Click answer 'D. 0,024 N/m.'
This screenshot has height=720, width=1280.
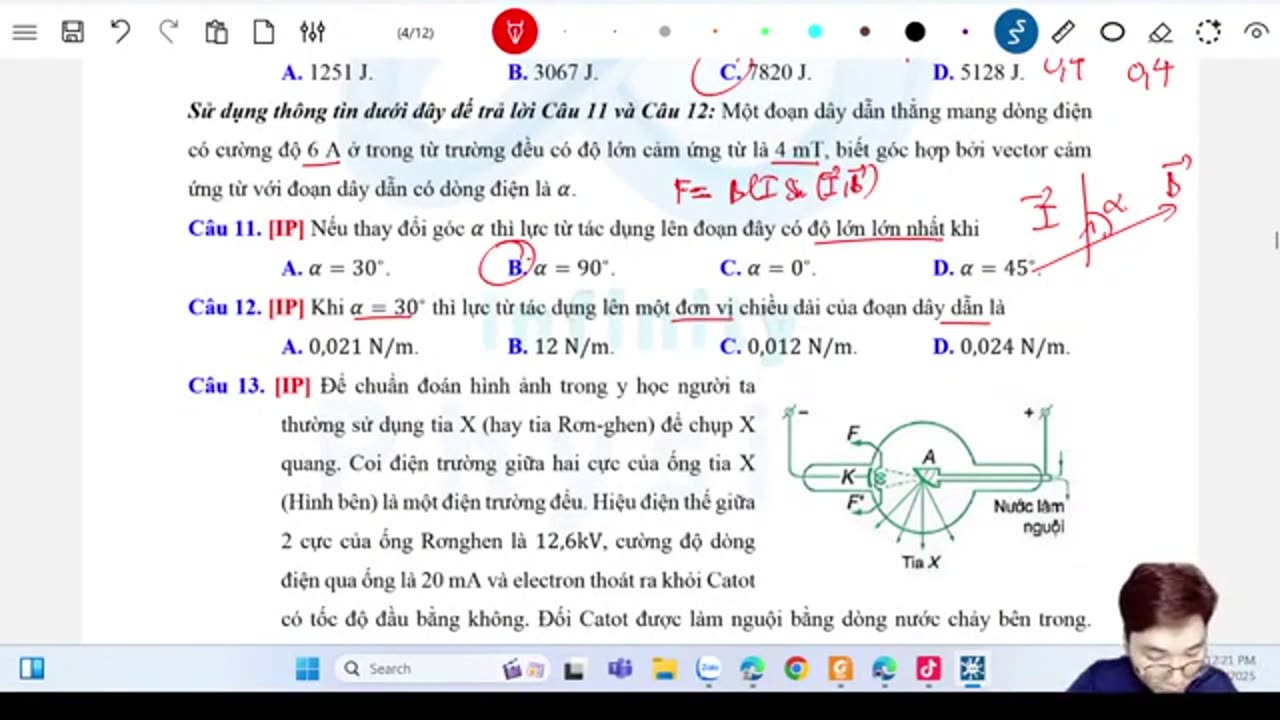1001,347
